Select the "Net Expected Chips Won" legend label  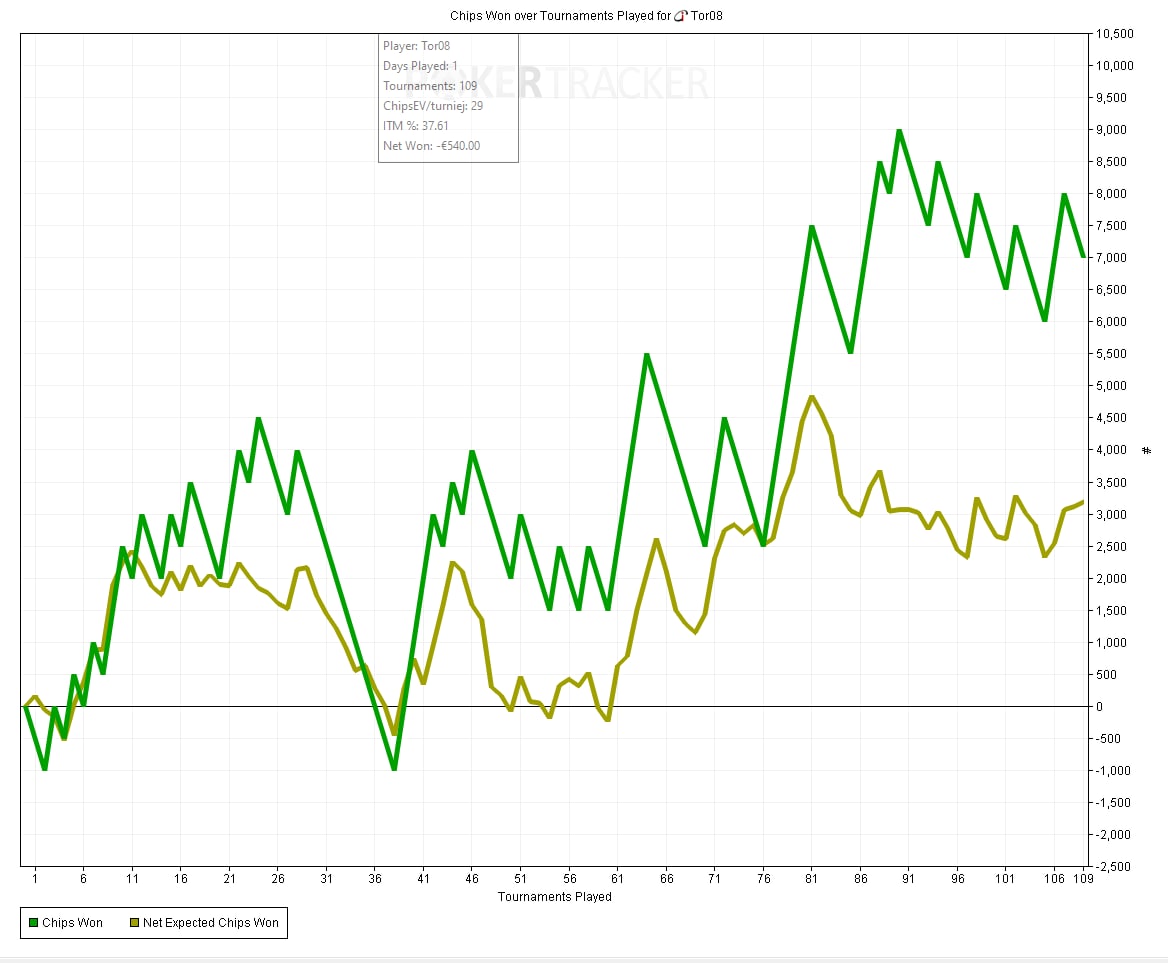point(210,923)
